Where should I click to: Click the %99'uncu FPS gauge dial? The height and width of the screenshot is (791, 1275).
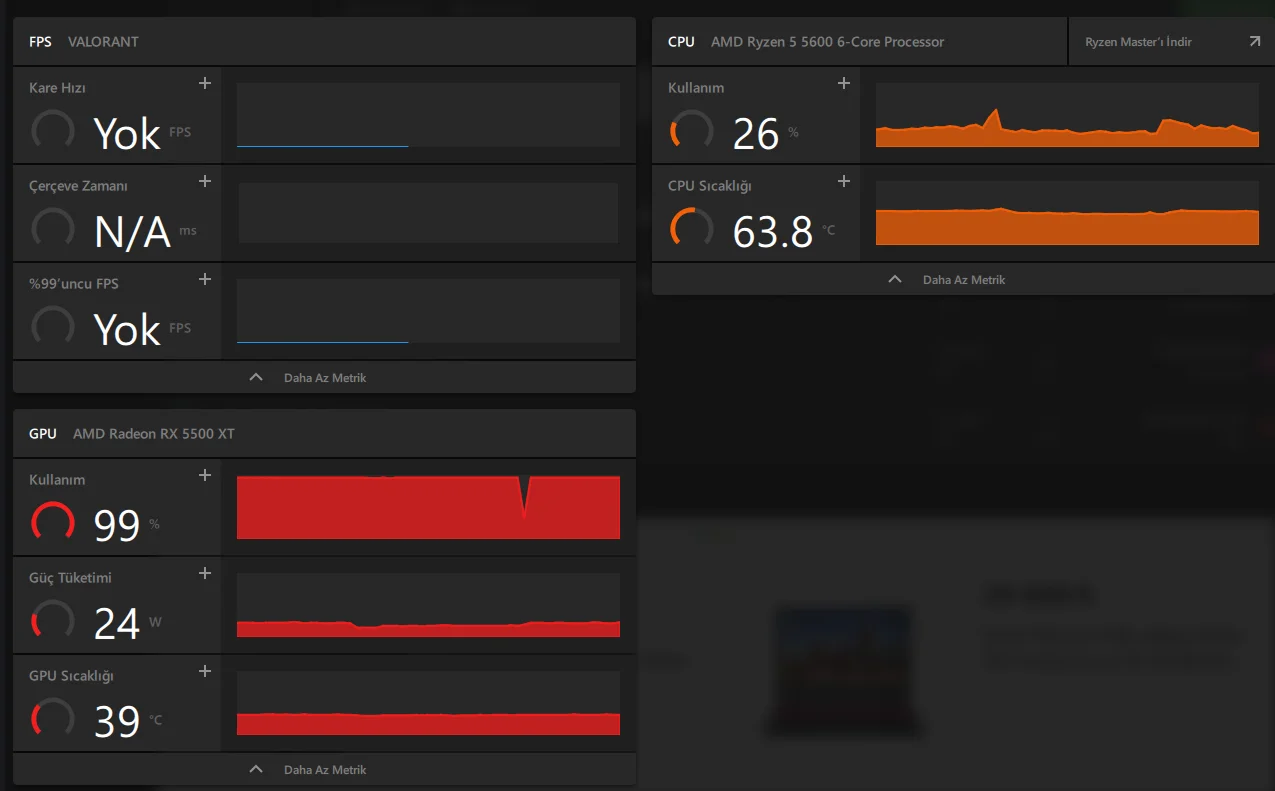pos(53,327)
